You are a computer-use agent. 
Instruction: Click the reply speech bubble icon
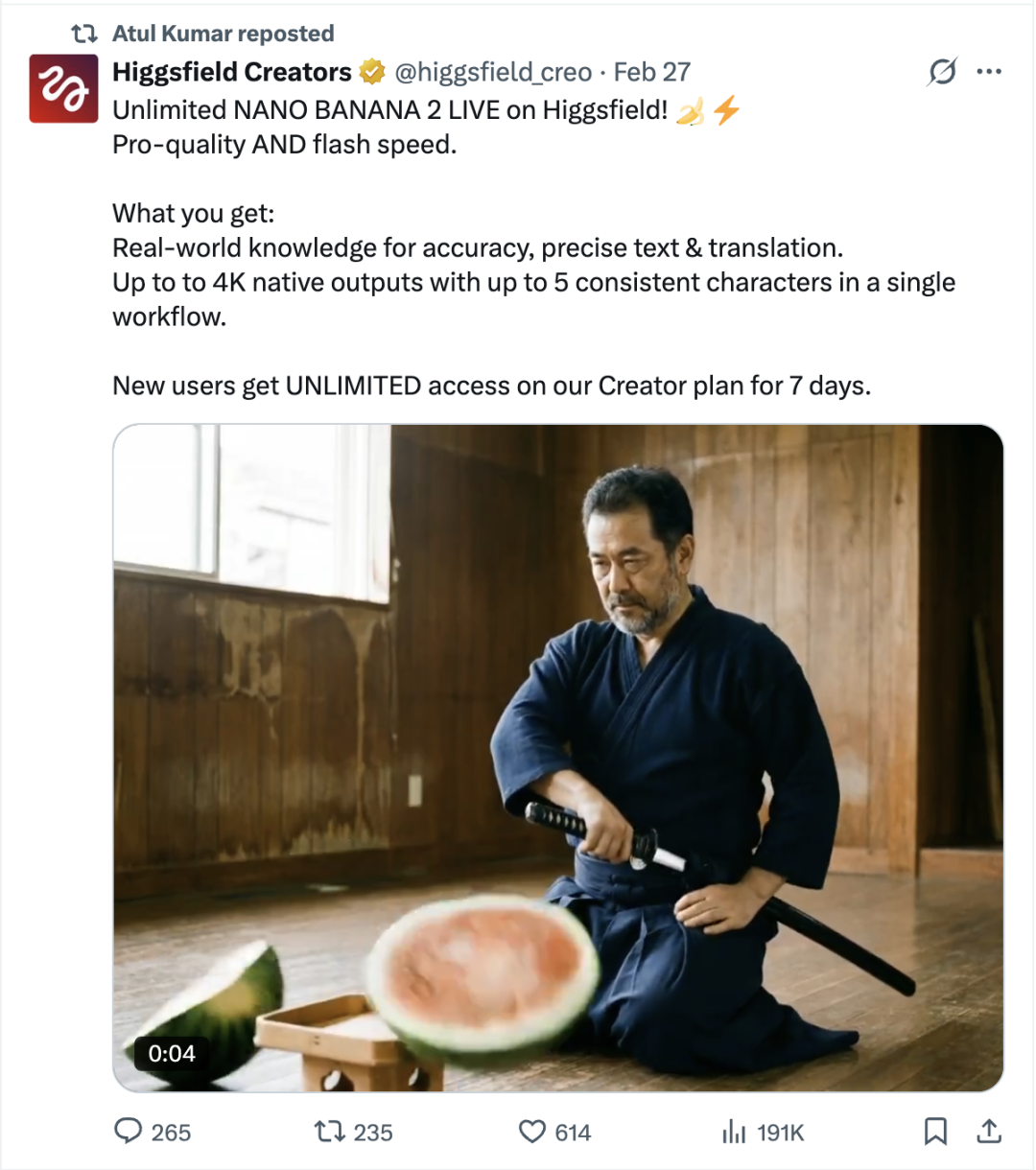[128, 1132]
